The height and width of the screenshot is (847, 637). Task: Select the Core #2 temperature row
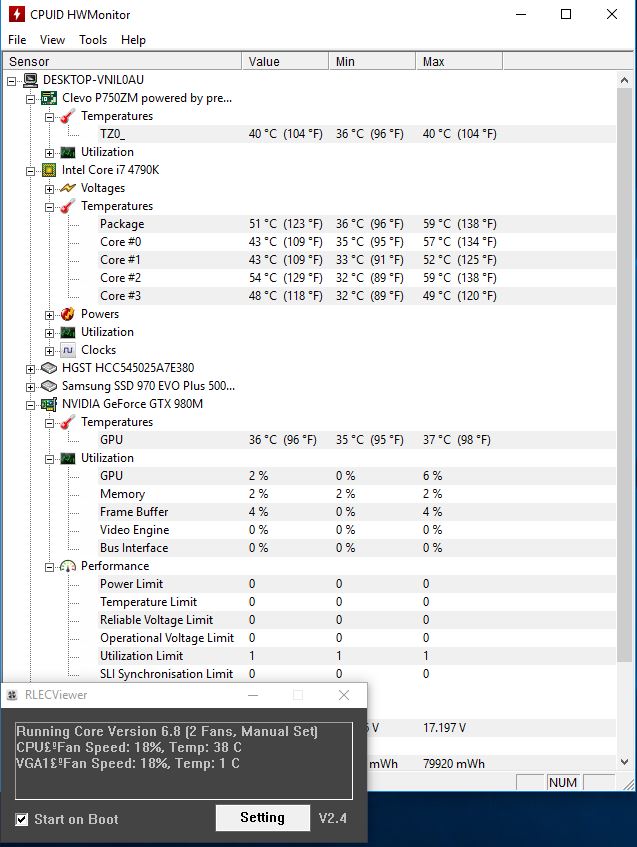pyautogui.click(x=121, y=278)
